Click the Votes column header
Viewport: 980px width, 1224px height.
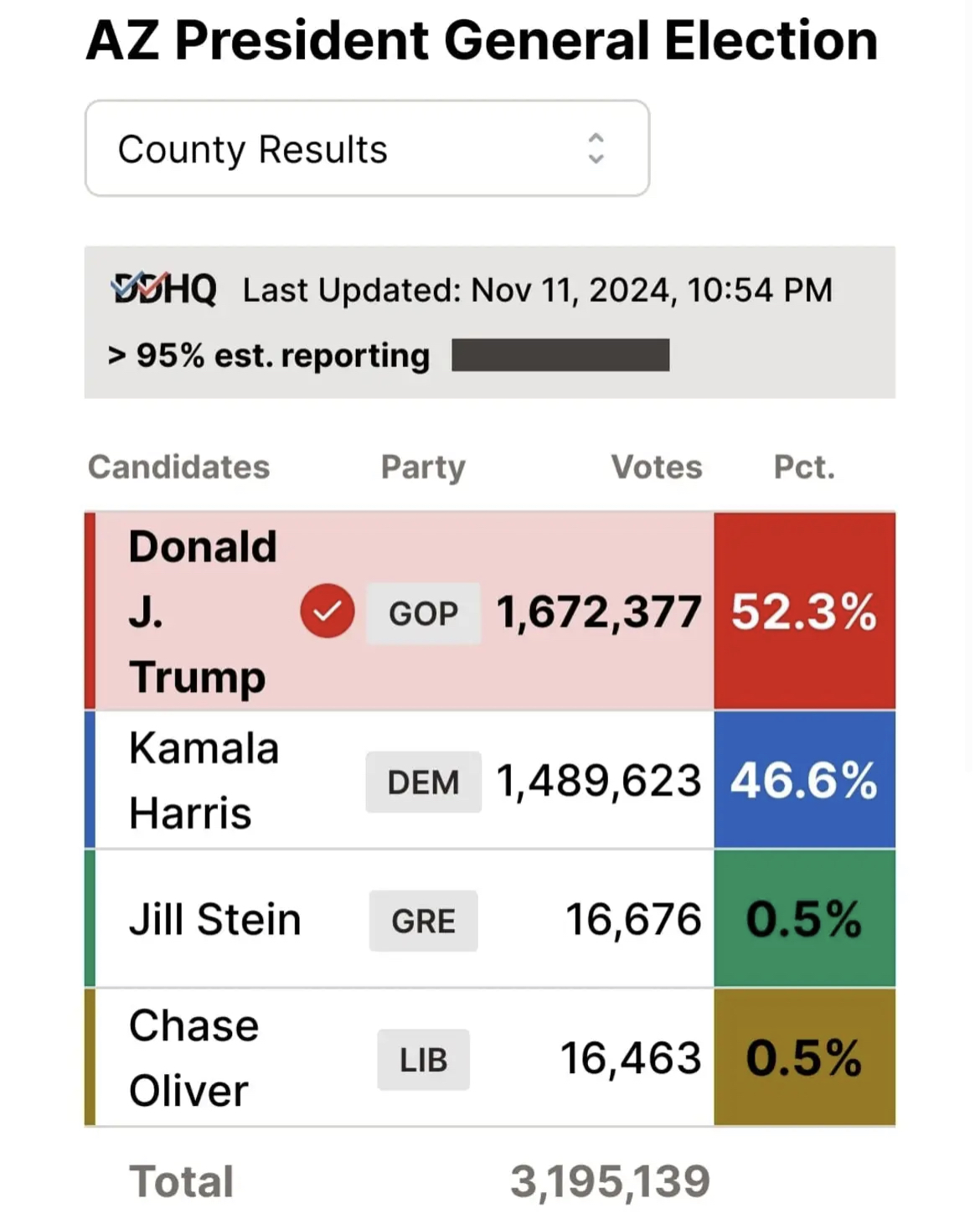[657, 467]
